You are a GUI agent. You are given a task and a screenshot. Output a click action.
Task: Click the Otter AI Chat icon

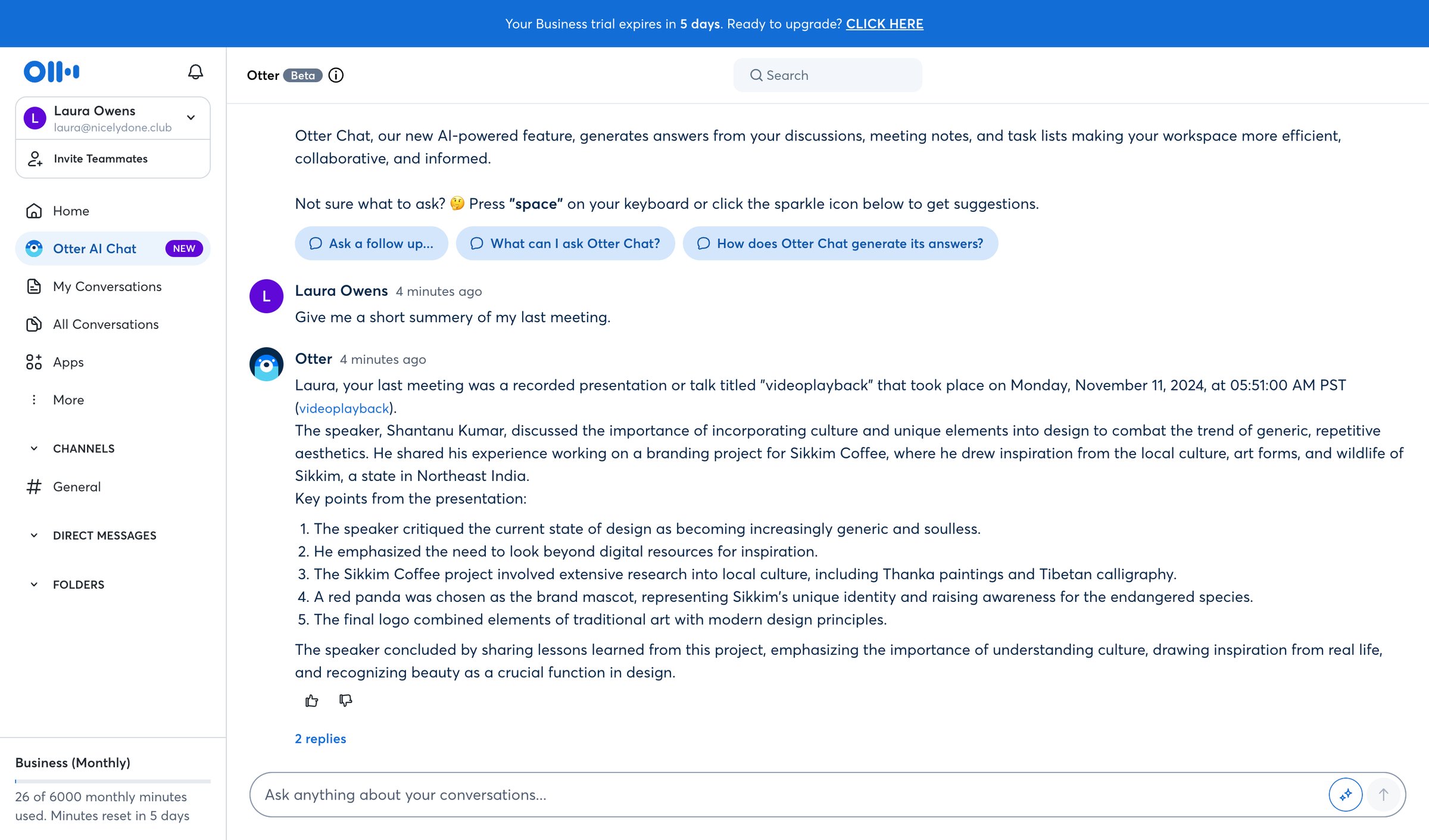coord(34,248)
